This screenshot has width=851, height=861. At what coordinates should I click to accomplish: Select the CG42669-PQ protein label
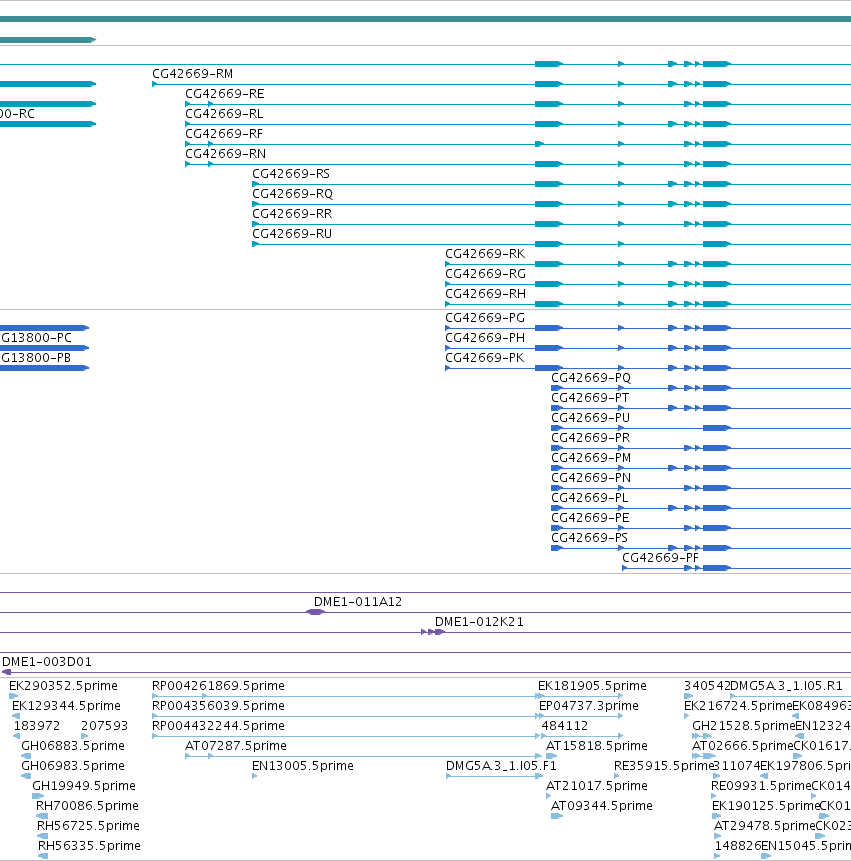(591, 378)
